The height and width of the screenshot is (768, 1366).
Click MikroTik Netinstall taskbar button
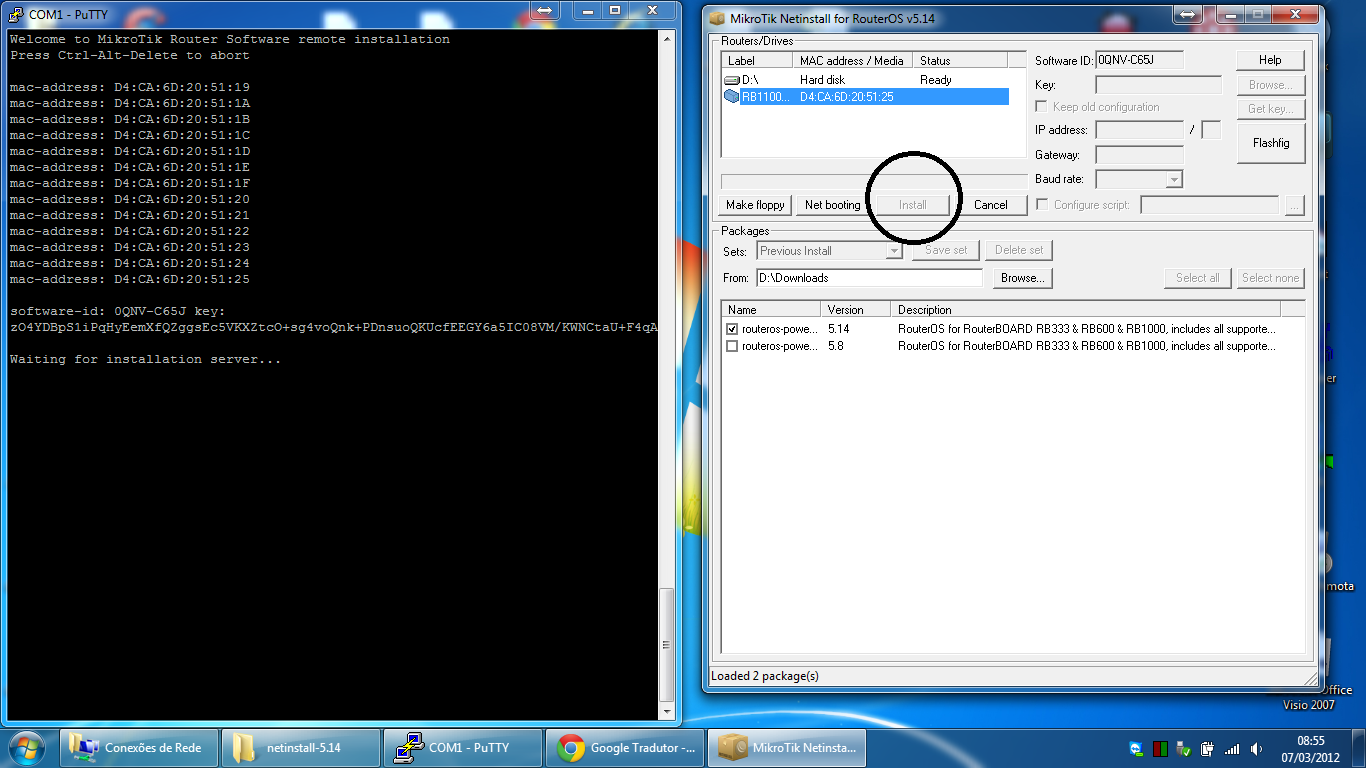tap(787, 748)
